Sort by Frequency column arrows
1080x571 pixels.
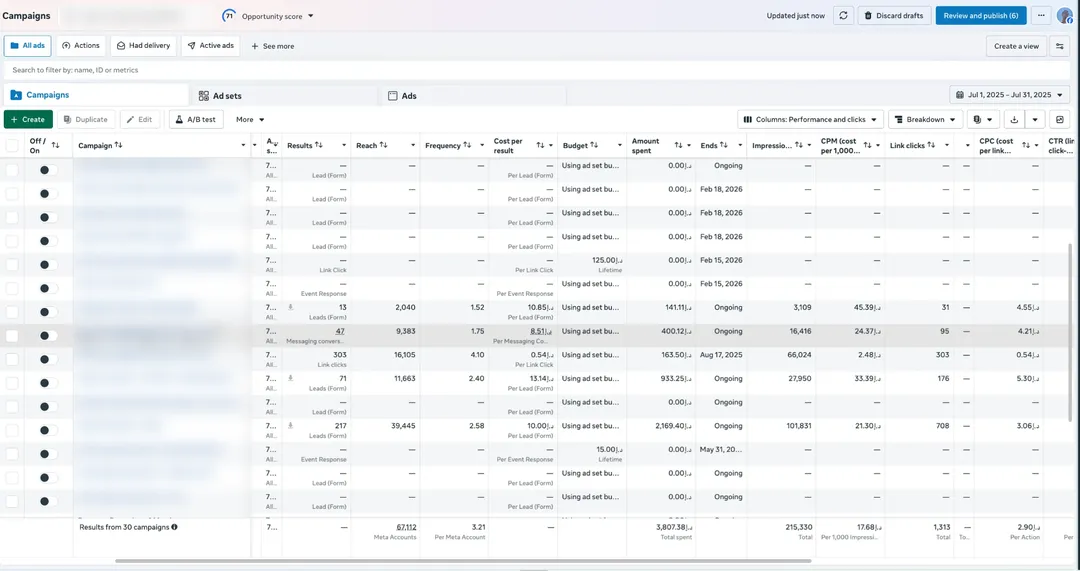(x=468, y=145)
